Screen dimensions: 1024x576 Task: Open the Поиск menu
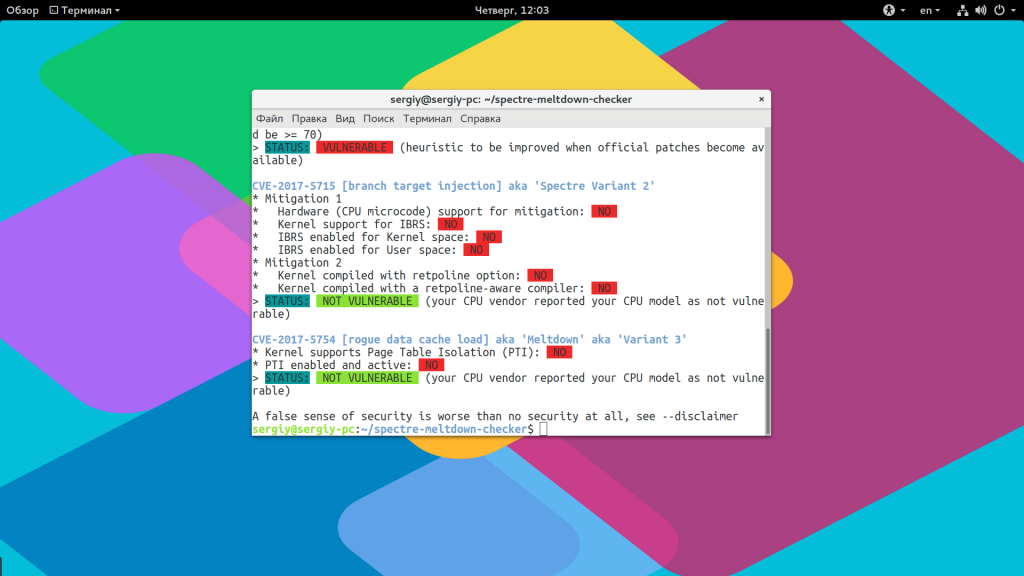[379, 118]
